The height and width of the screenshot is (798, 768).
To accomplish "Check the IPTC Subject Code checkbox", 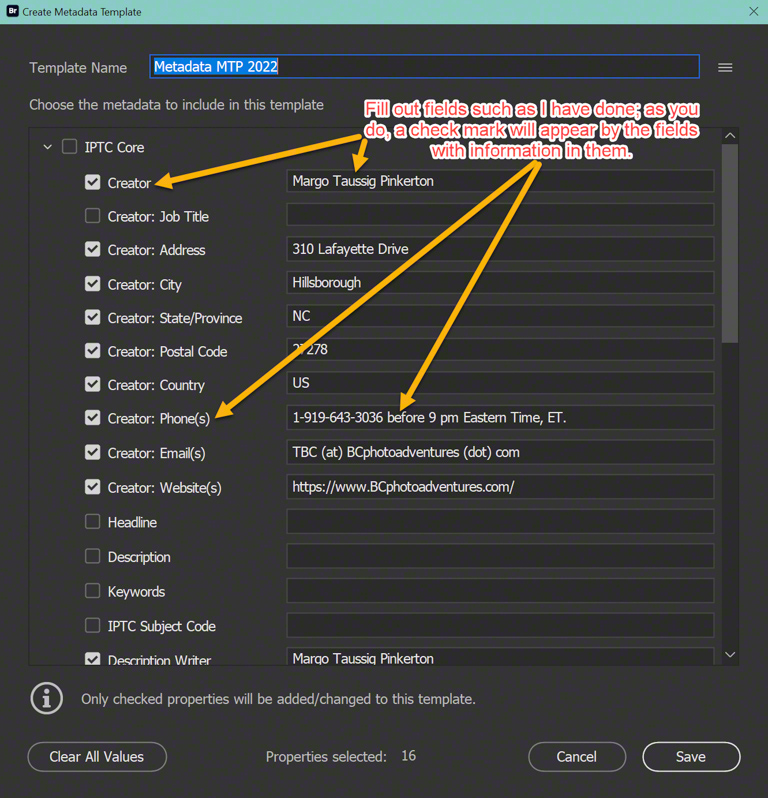I will [x=92, y=625].
